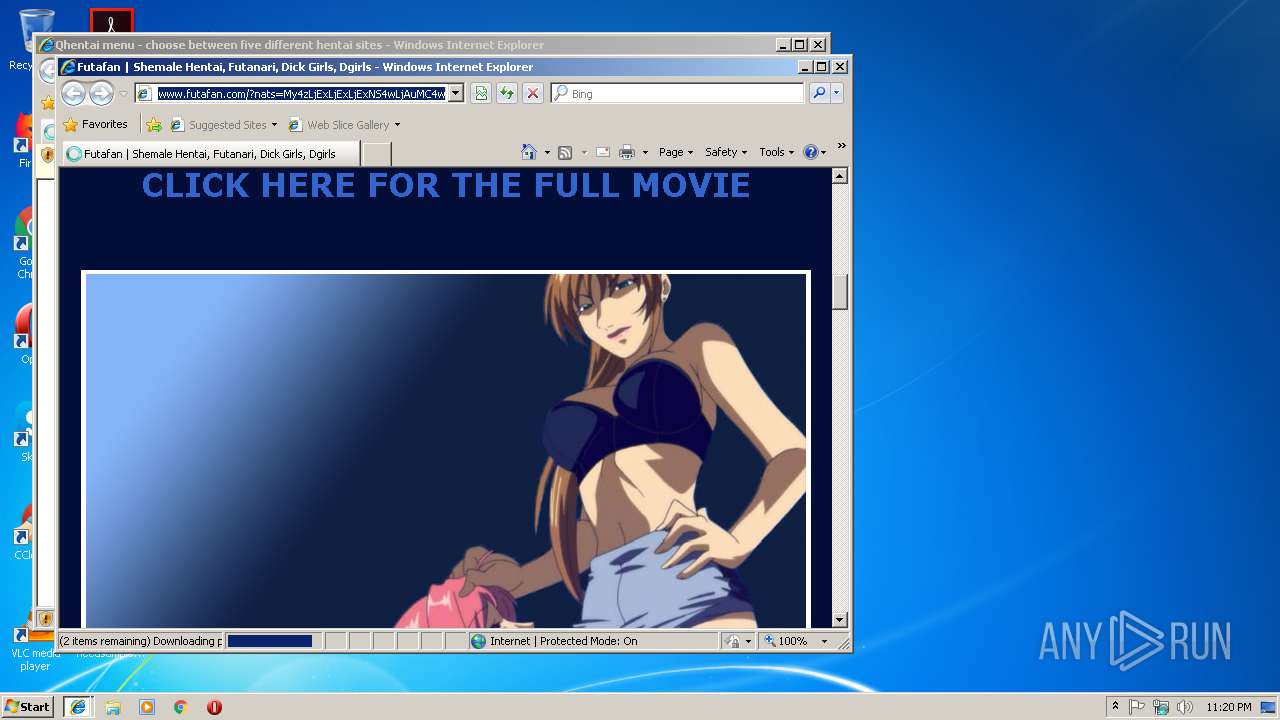This screenshot has width=1280, height=720.
Task: Open the recent pages dropdown beside Forward
Action: pyautogui.click(x=123, y=94)
